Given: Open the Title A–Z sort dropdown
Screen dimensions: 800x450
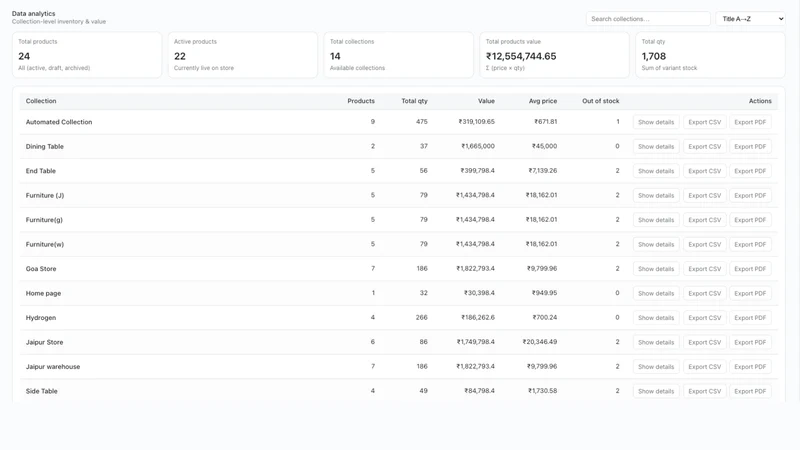Looking at the screenshot, I should click(751, 19).
